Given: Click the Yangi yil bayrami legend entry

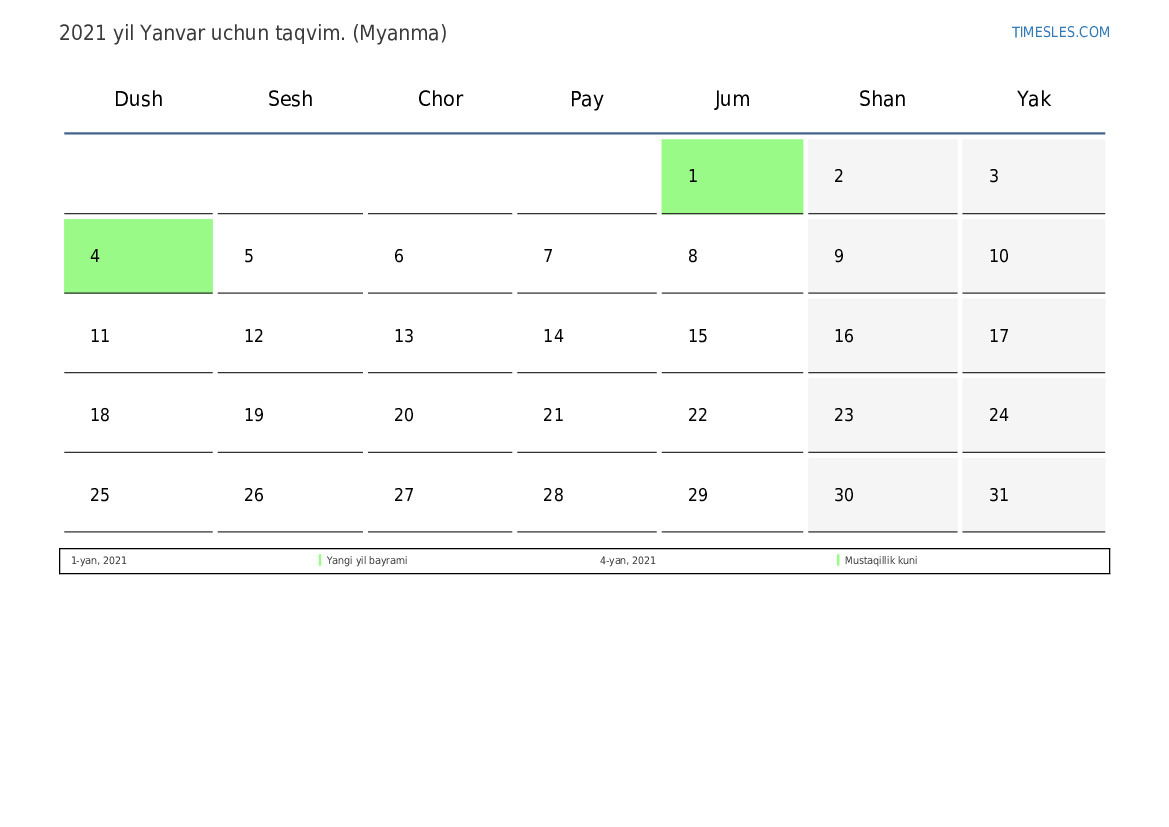Looking at the screenshot, I should click(x=367, y=561).
